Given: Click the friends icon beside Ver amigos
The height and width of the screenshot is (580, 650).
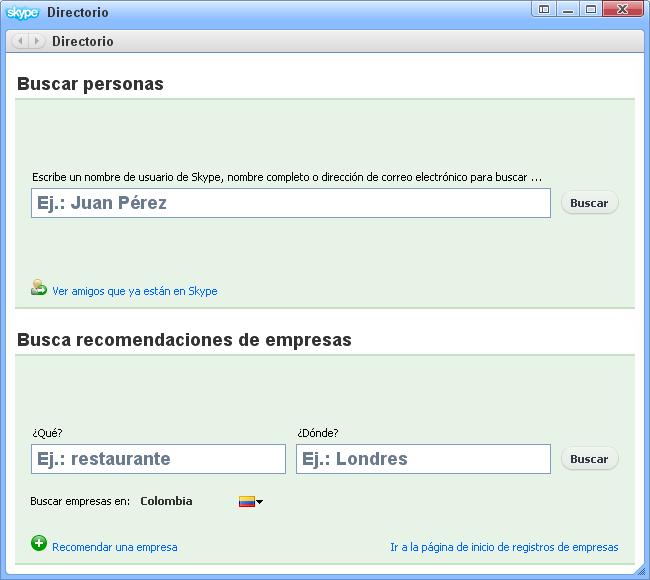Looking at the screenshot, I should tap(39, 289).
